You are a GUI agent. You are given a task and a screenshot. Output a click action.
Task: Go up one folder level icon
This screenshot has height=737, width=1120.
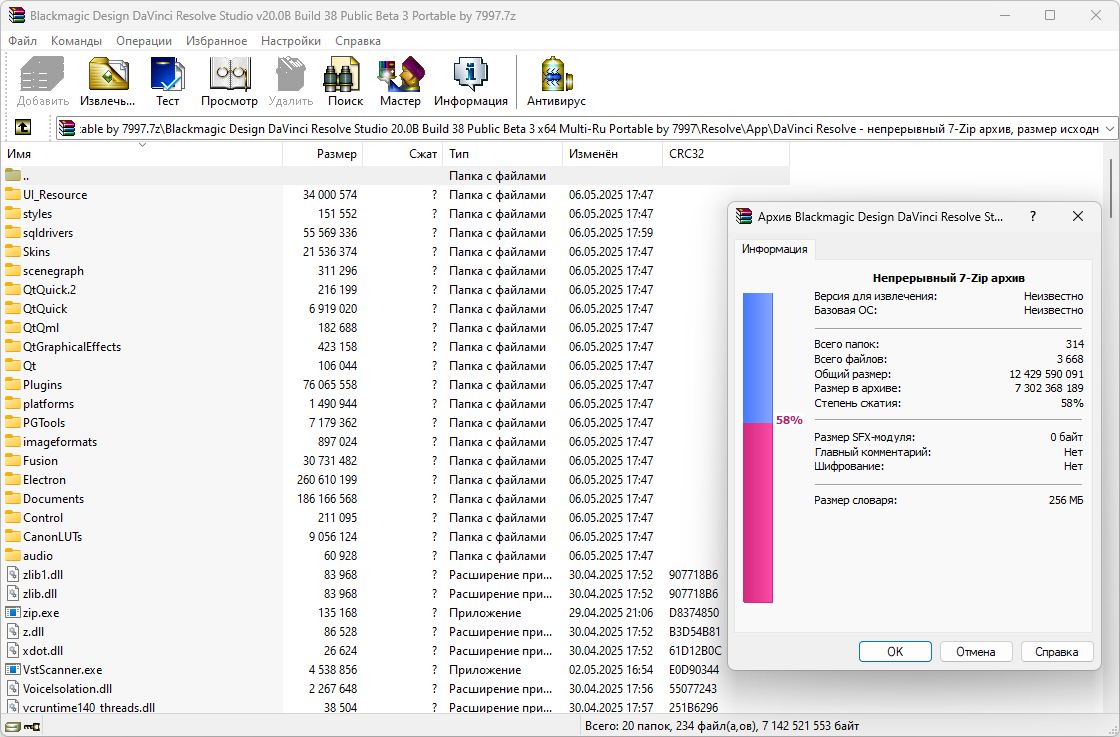point(23,128)
